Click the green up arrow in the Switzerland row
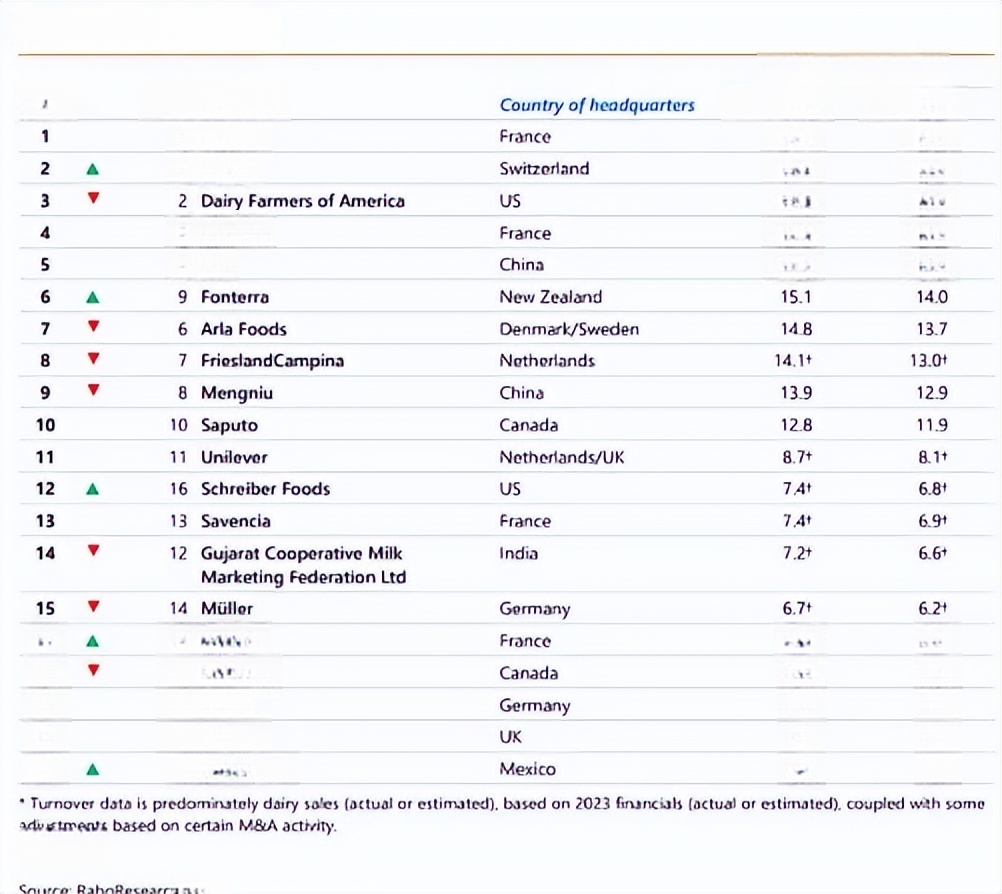Screen dimensions: 1002x894 coord(93,169)
